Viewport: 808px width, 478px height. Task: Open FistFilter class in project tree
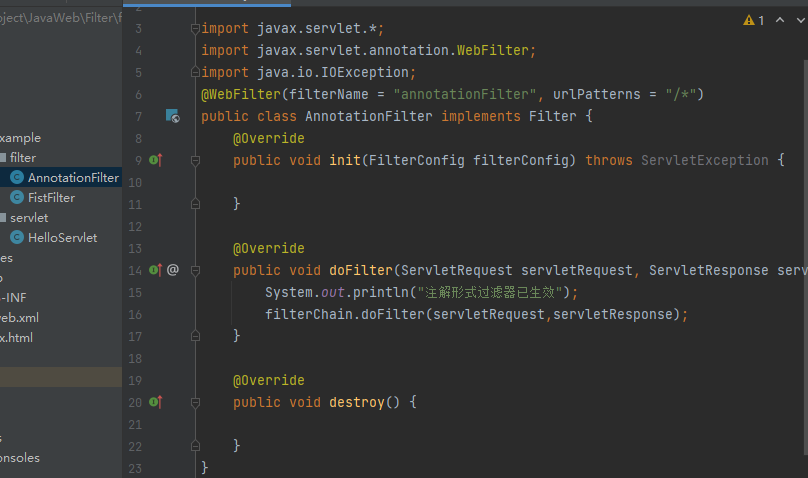click(51, 198)
